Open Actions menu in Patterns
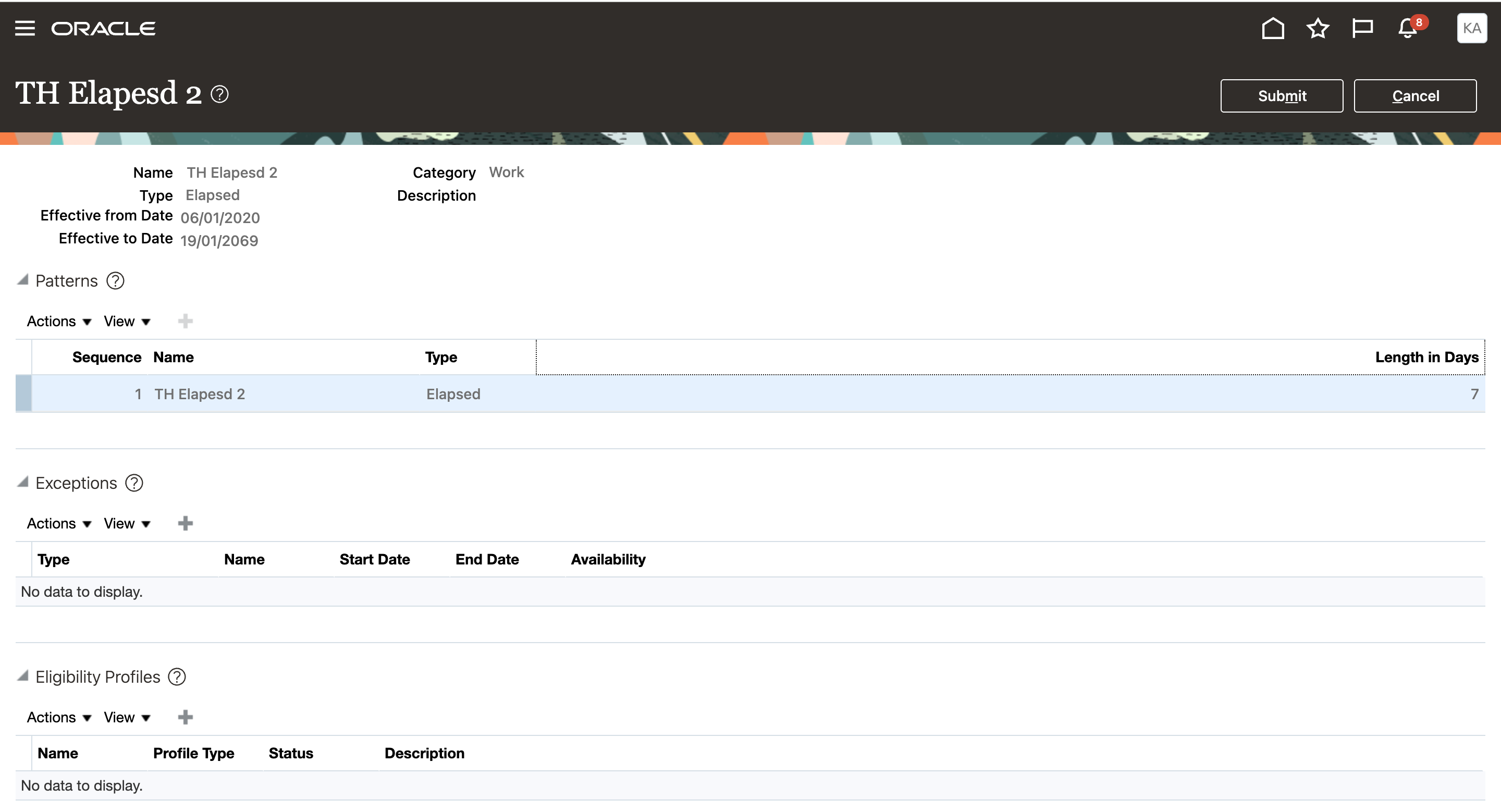 pyautogui.click(x=59, y=322)
